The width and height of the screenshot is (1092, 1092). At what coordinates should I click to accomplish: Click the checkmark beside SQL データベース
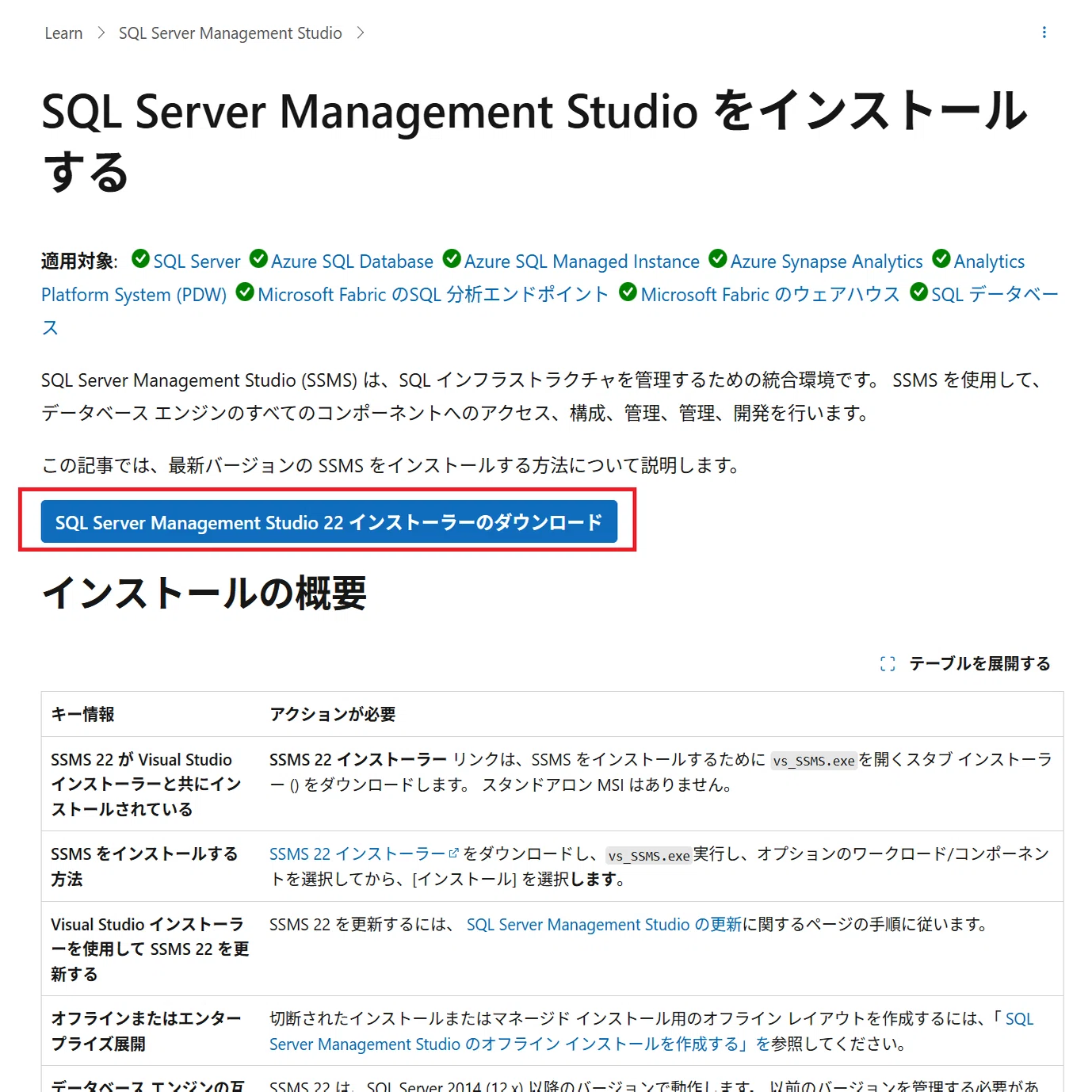pyautogui.click(x=919, y=292)
